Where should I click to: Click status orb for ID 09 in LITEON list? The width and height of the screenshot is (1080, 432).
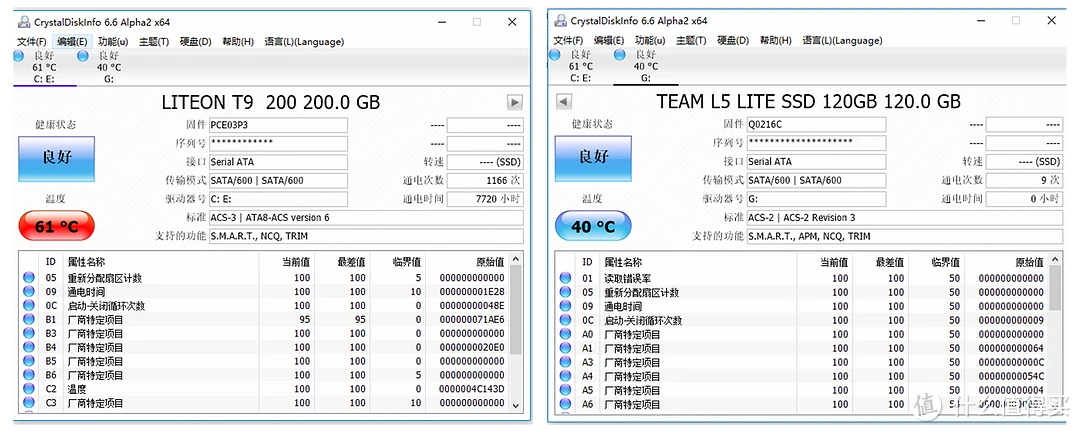click(29, 291)
